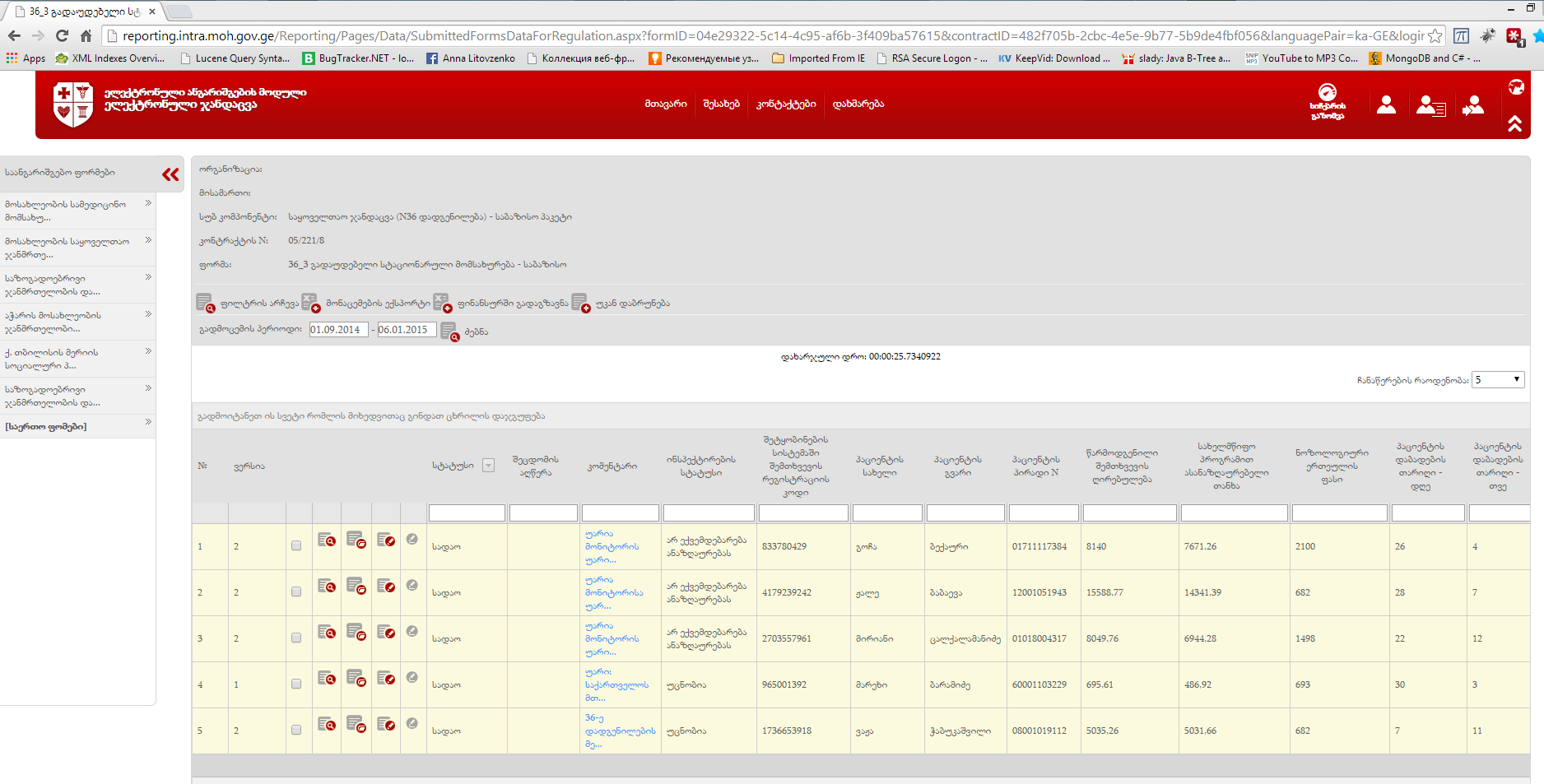Select the checkbox in row 3
This screenshot has height=784, width=1544.
point(296,638)
